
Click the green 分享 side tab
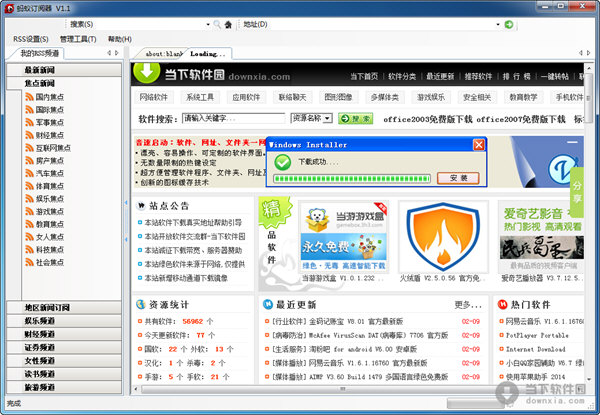577,192
